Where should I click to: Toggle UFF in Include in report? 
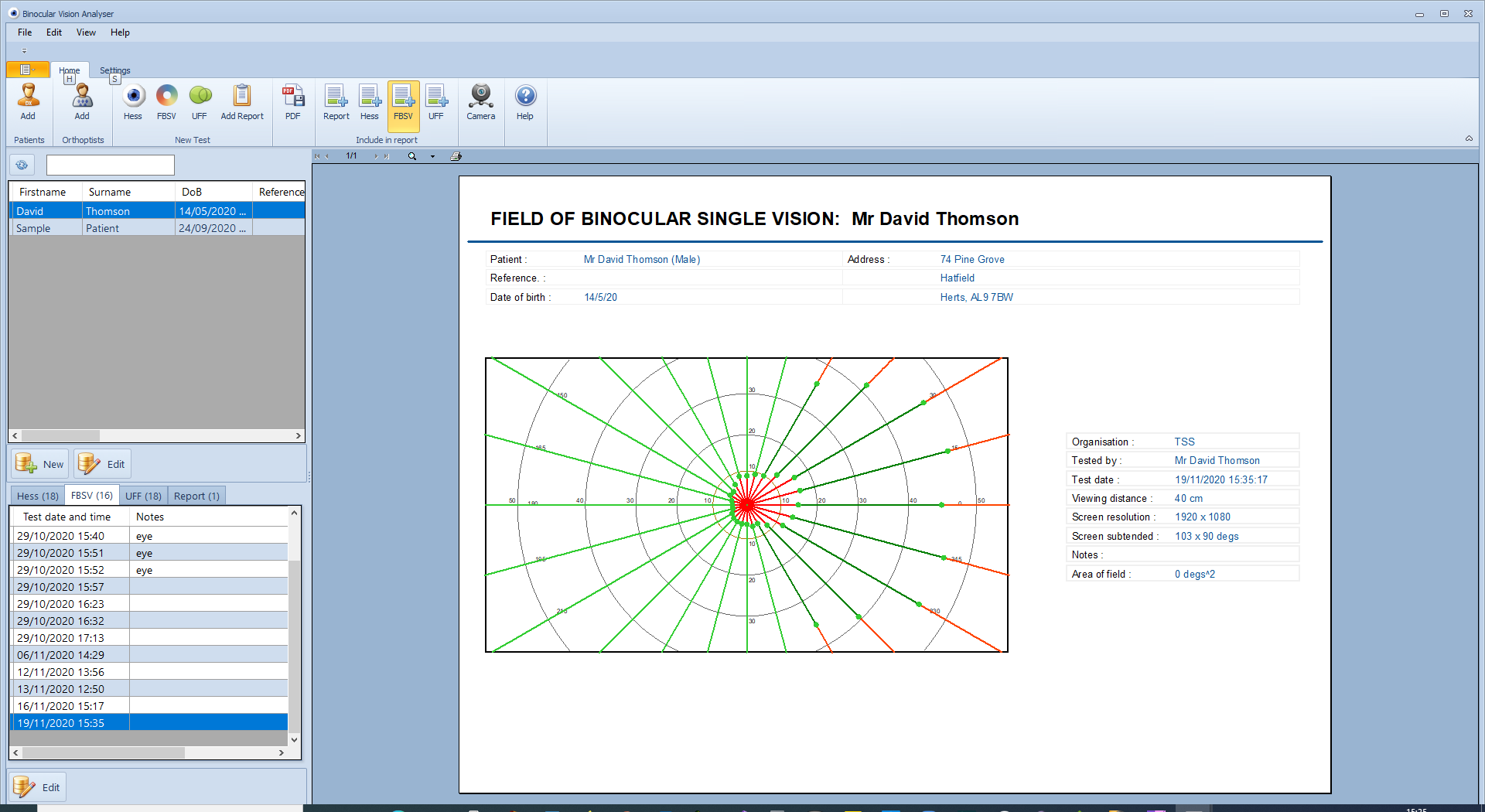point(436,101)
